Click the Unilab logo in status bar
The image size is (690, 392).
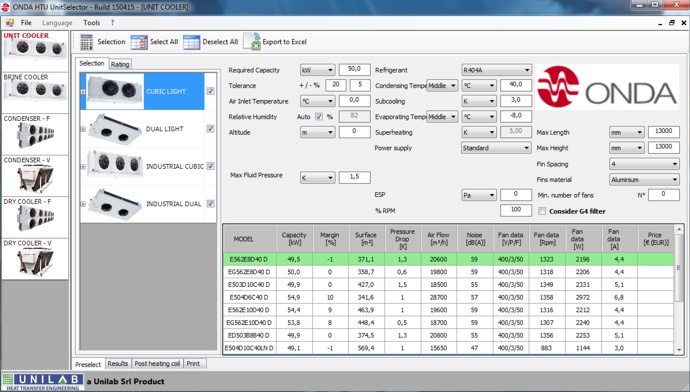(42, 381)
